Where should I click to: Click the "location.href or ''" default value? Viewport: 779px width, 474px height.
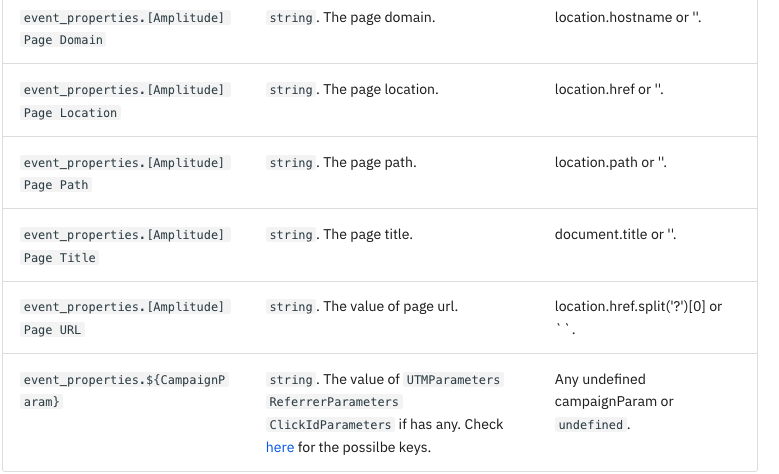pos(609,89)
